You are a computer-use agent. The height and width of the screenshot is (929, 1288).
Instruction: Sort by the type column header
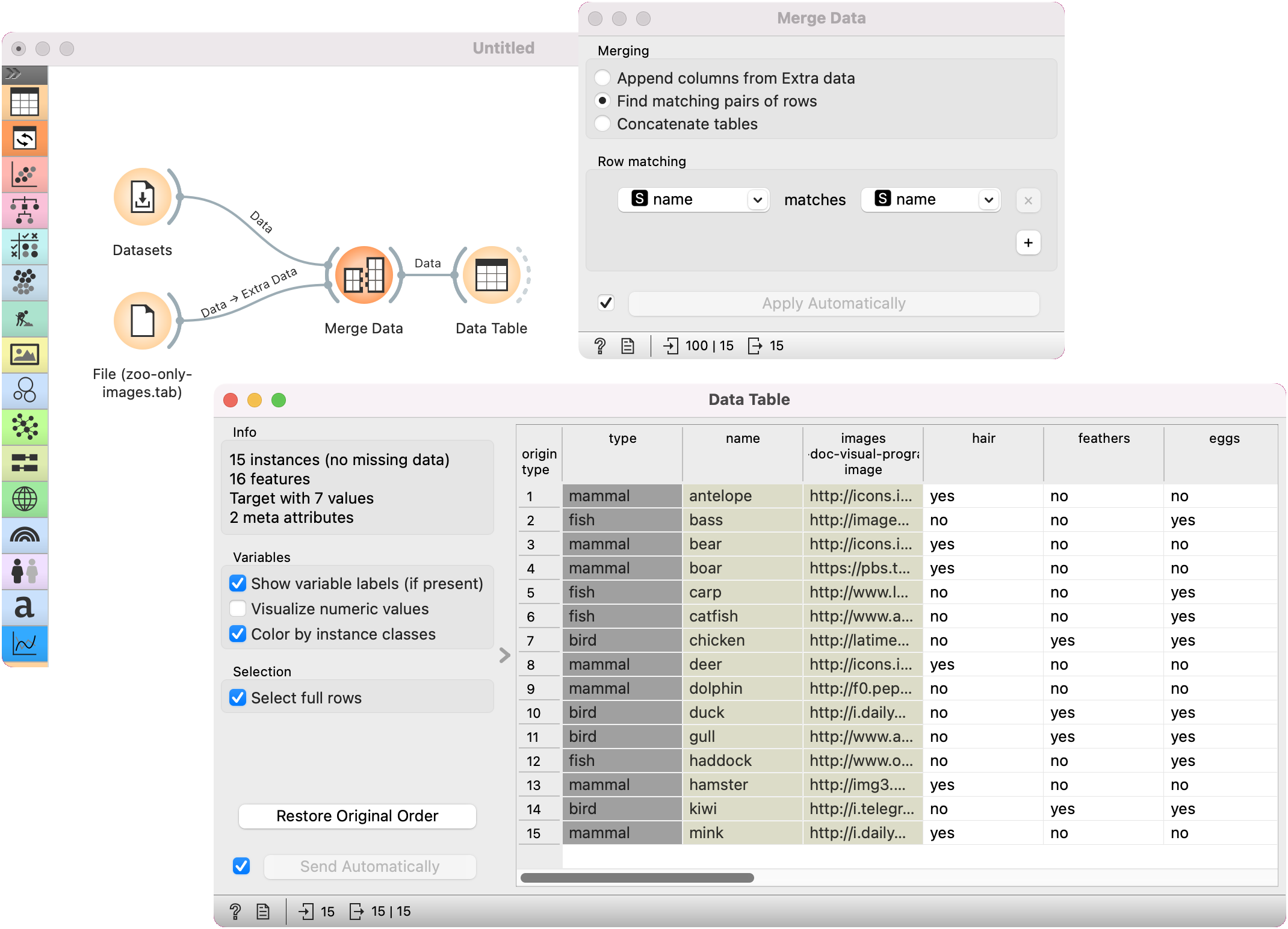point(622,454)
